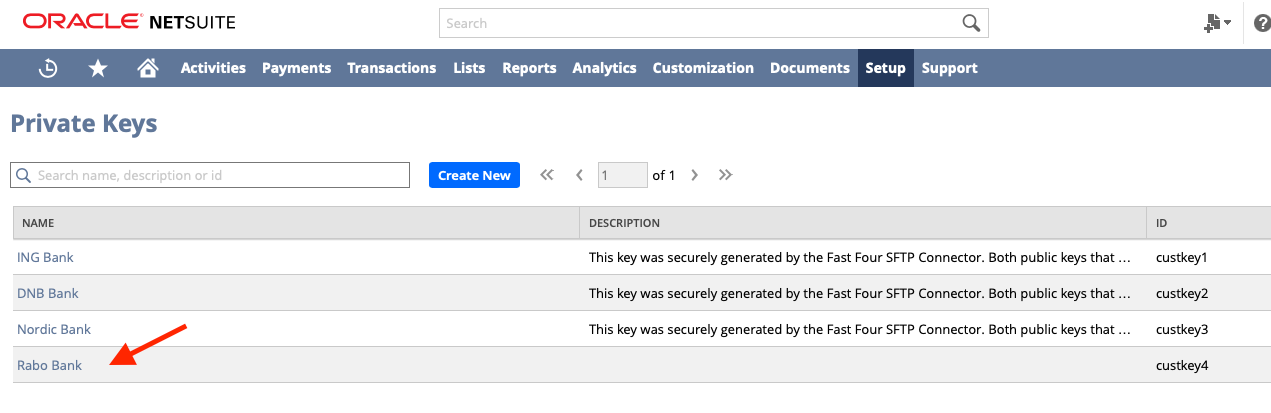Go to the previous page arrow
Screen dimensions: 1271x413
579,175
